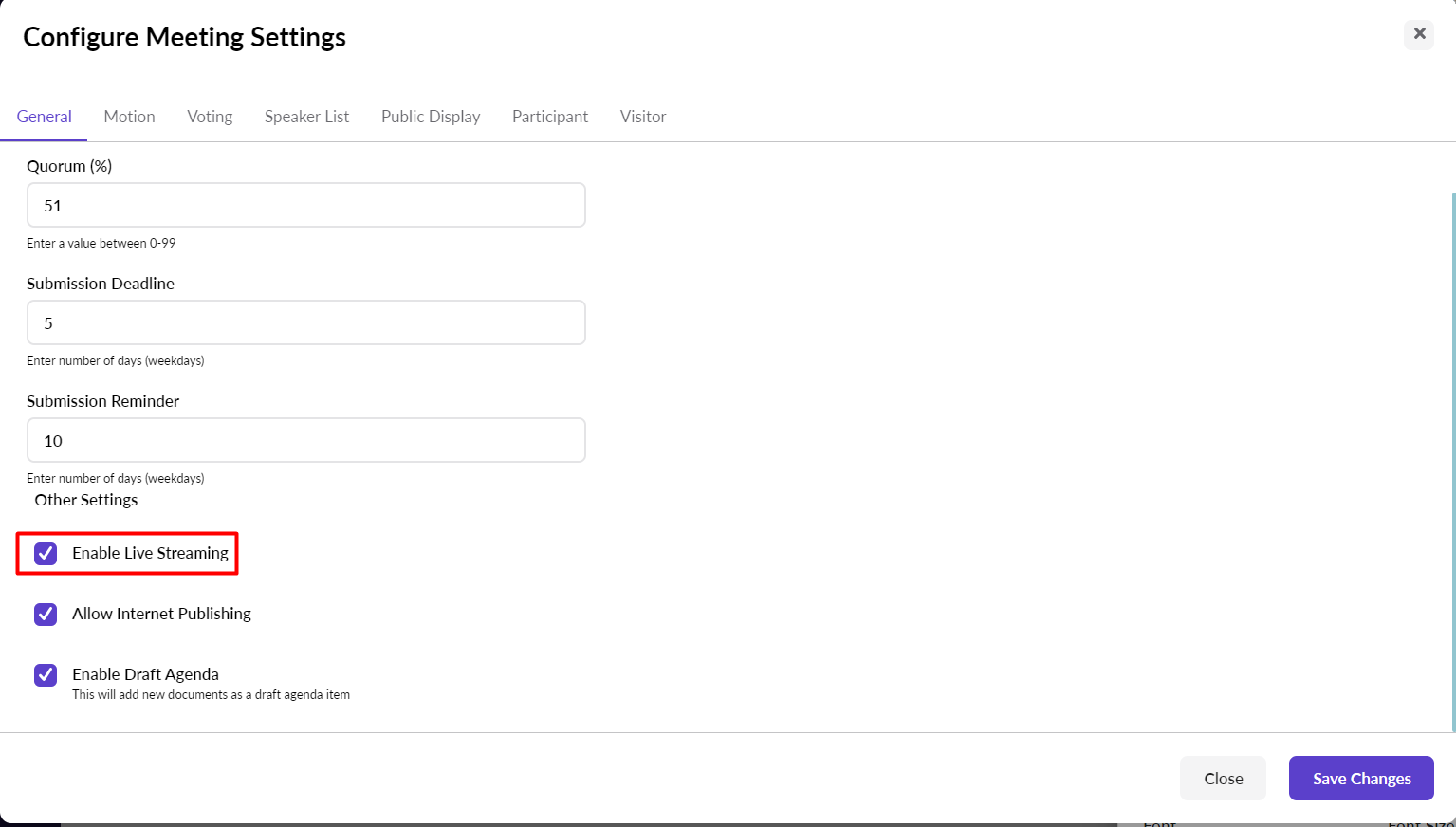Image resolution: width=1456 pixels, height=827 pixels.
Task: Click the dialog's vertical scrollbar
Action: click(x=1452, y=455)
